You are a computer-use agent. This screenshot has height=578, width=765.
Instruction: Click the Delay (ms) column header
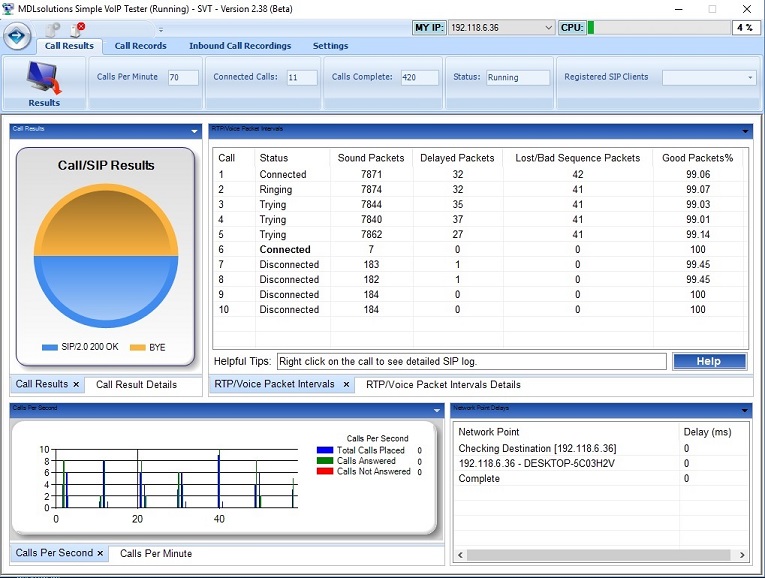pos(707,432)
